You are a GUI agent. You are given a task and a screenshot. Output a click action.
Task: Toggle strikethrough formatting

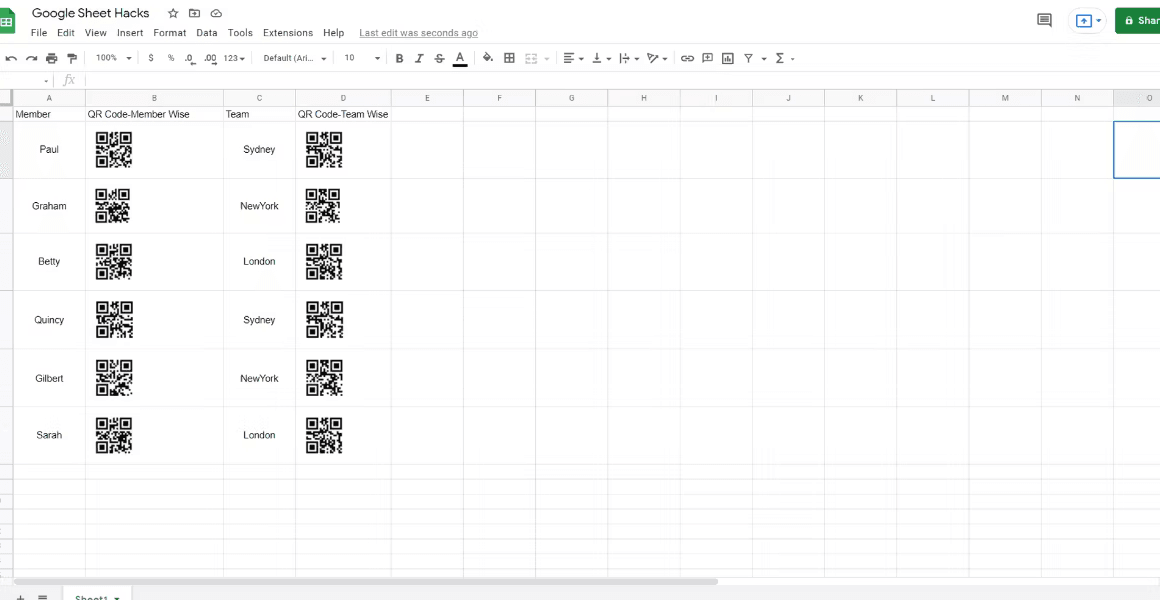pyautogui.click(x=439, y=58)
